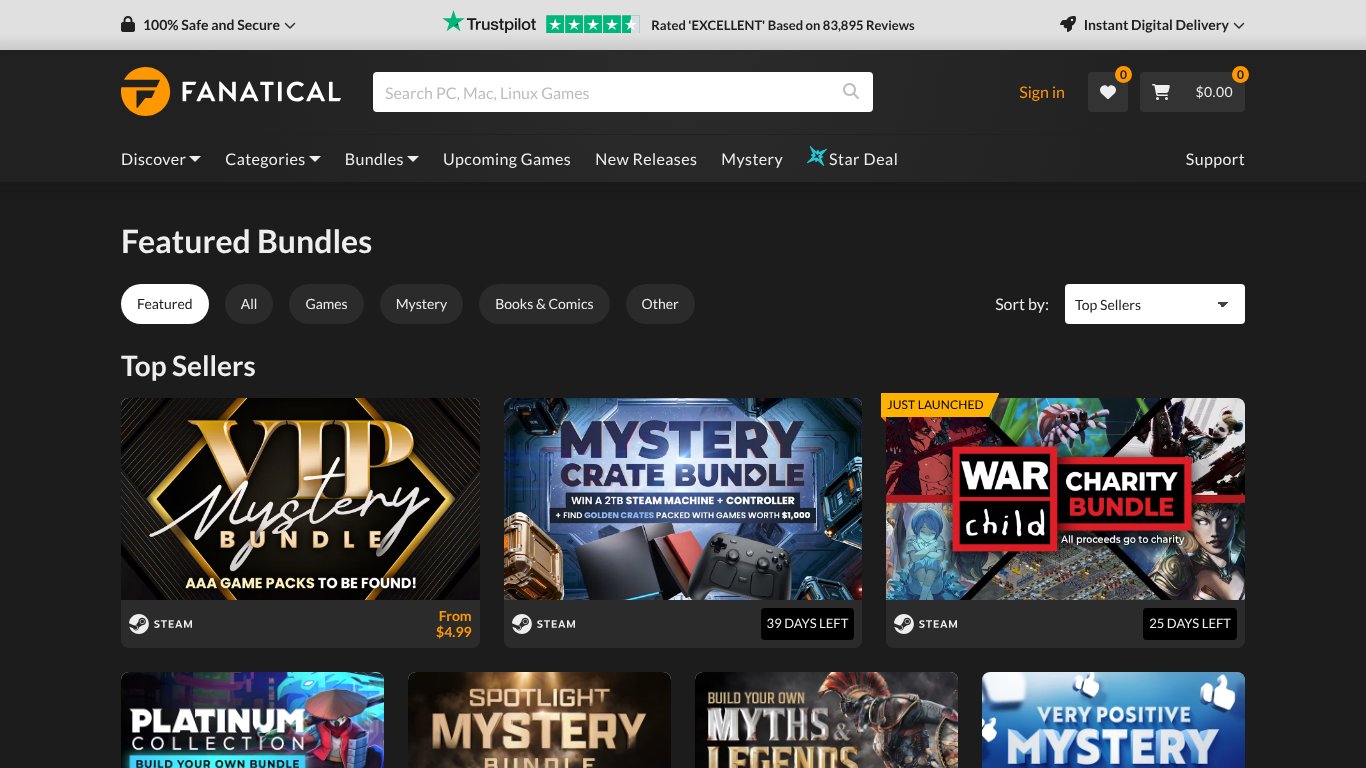Viewport: 1366px width, 768px height.
Task: Click Steam icon on Mystery Crate Bundle
Action: pos(522,624)
